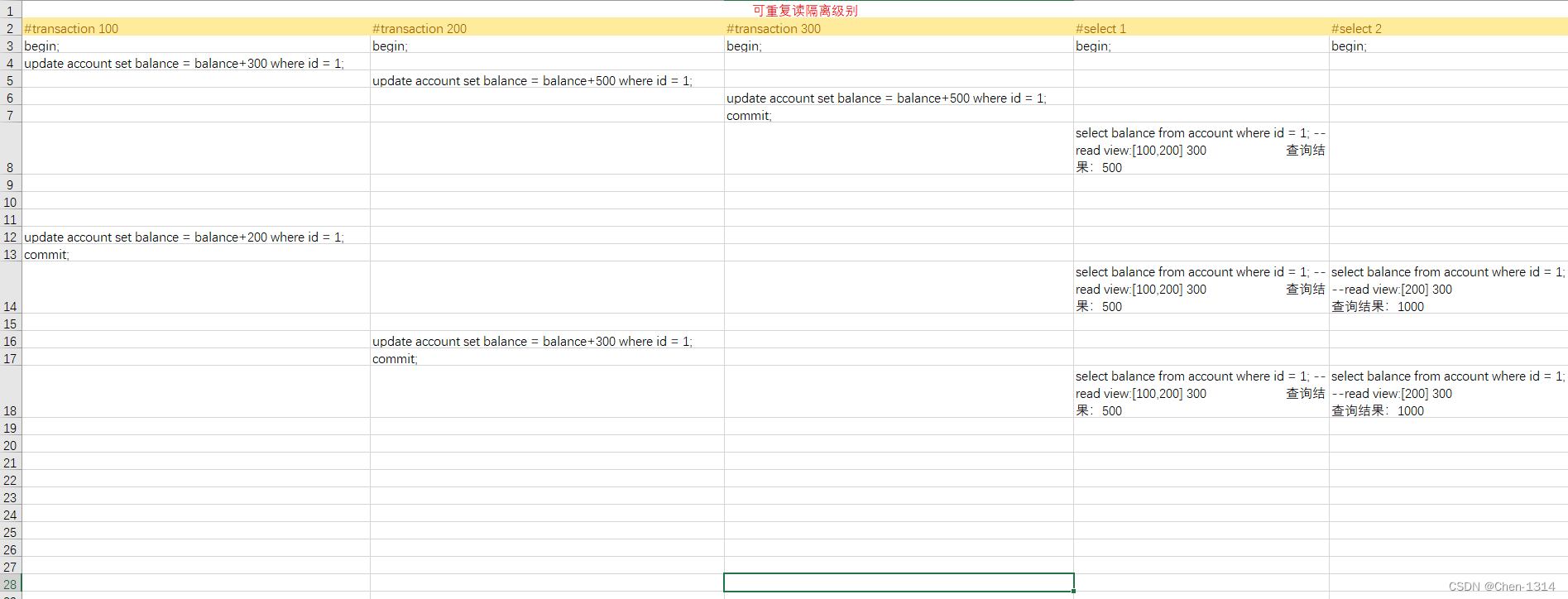Click the #transaction 300 header cell

pos(899,27)
